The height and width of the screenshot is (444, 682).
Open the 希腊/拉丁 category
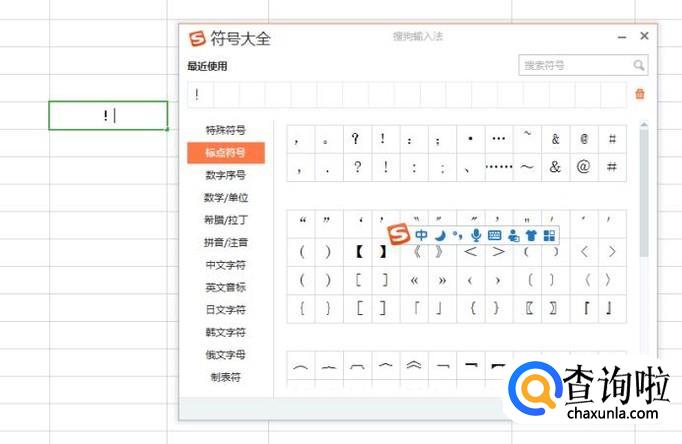click(x=225, y=220)
